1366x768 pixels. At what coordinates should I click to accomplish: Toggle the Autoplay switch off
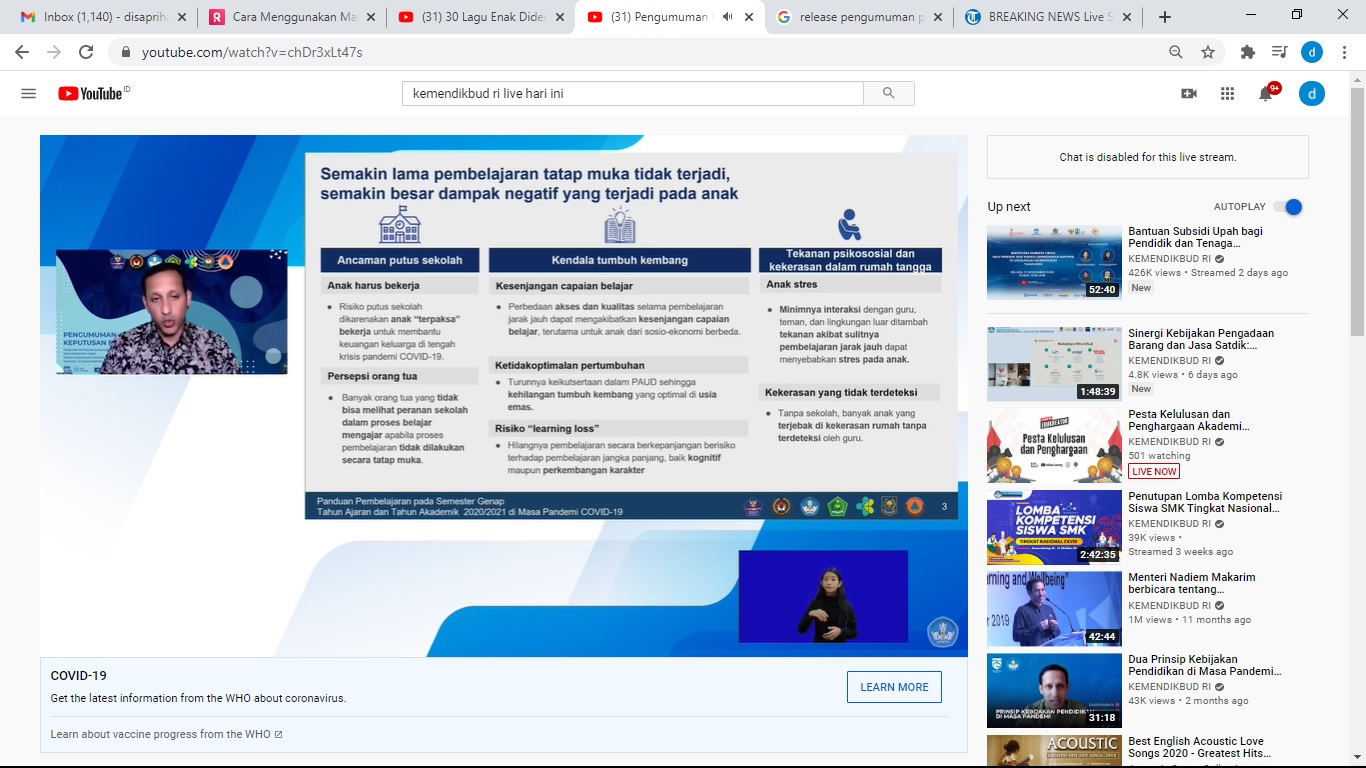click(x=1288, y=207)
